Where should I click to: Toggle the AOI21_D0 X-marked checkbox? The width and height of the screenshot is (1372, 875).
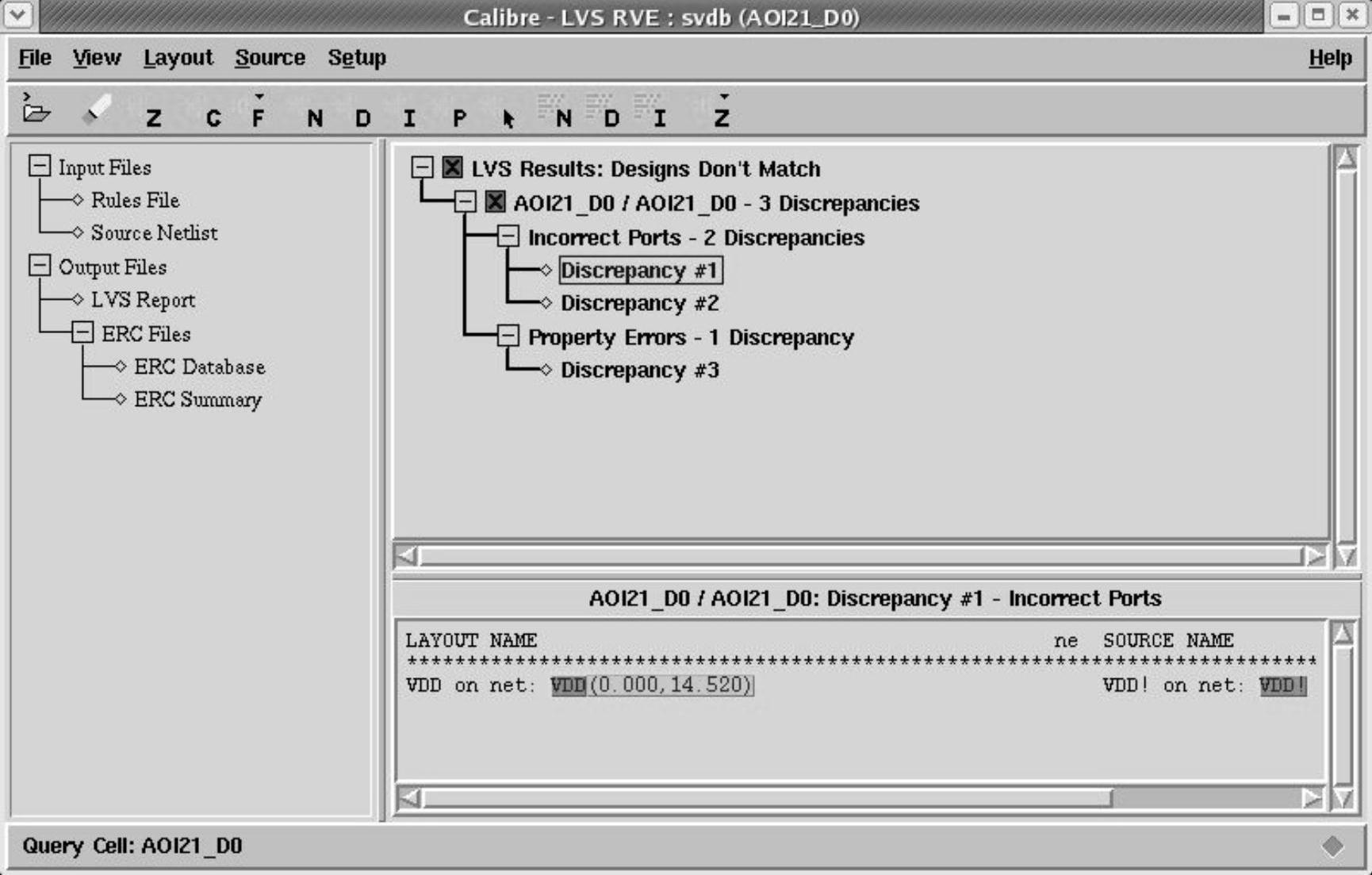495,201
